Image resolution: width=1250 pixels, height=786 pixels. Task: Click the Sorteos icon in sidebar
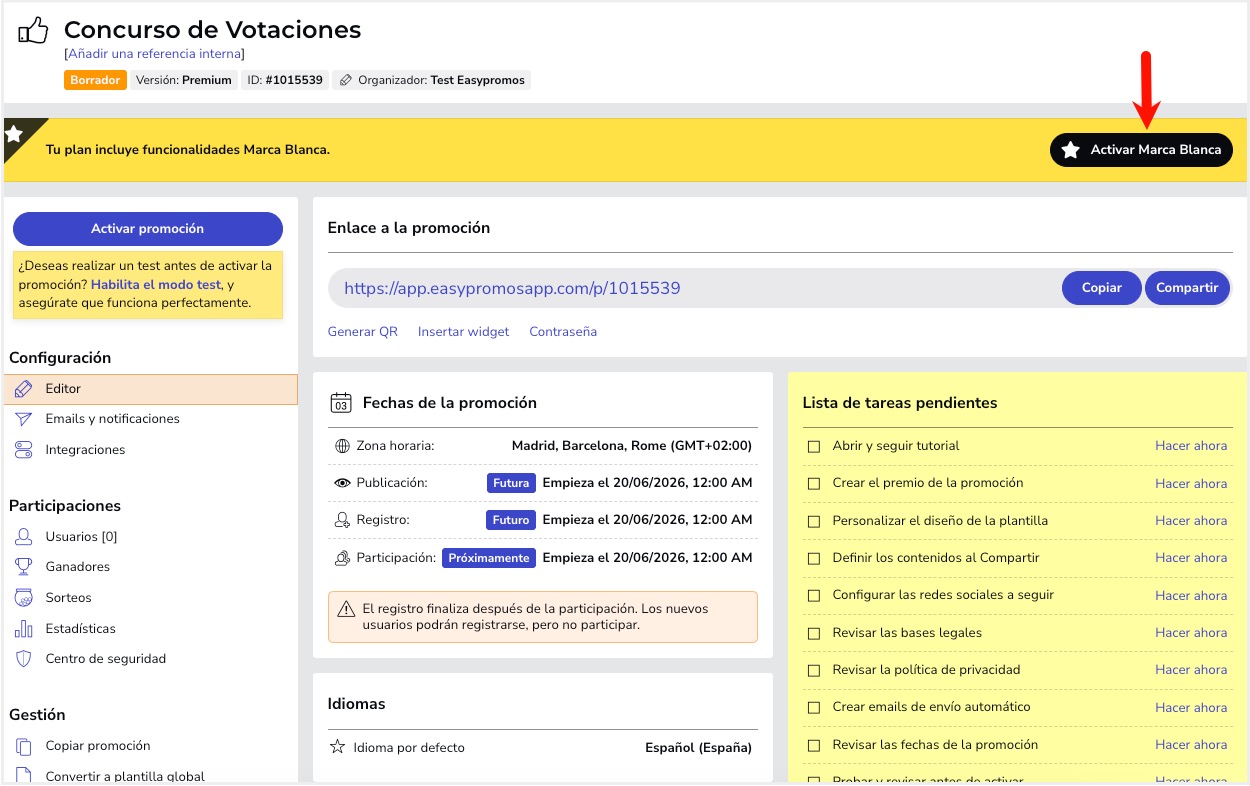[x=24, y=598]
